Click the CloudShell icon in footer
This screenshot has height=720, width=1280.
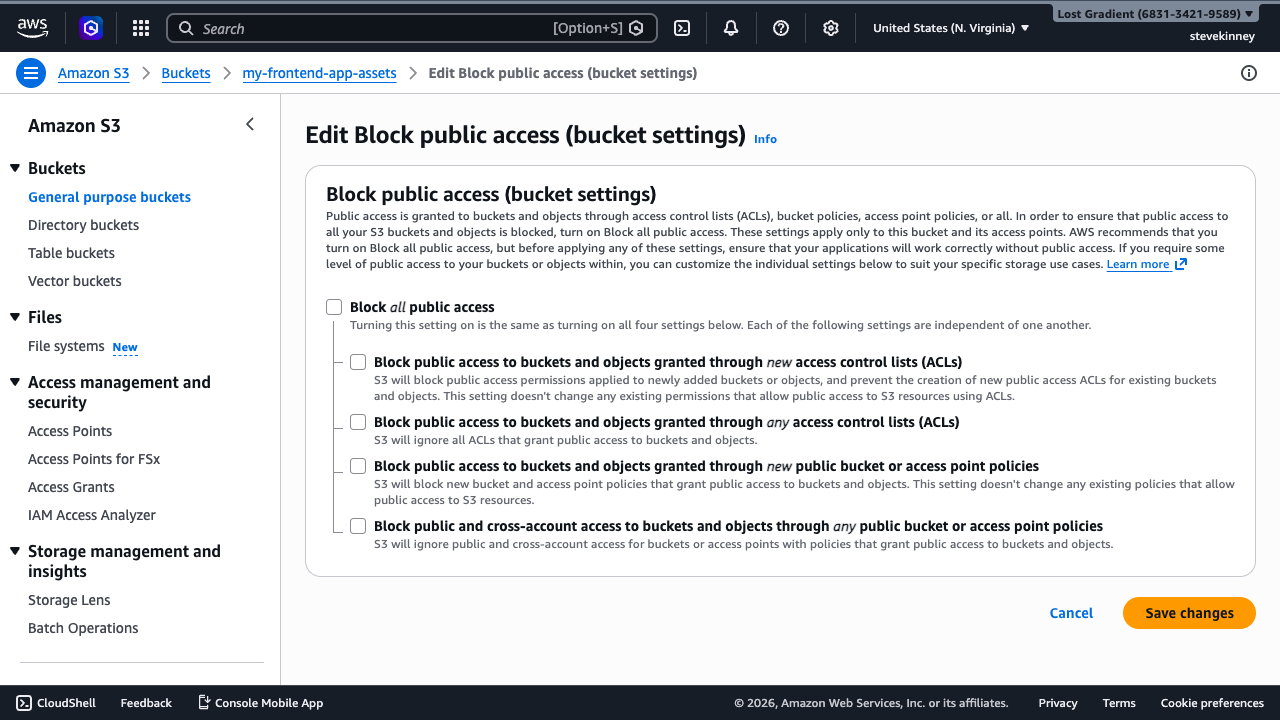(24, 703)
